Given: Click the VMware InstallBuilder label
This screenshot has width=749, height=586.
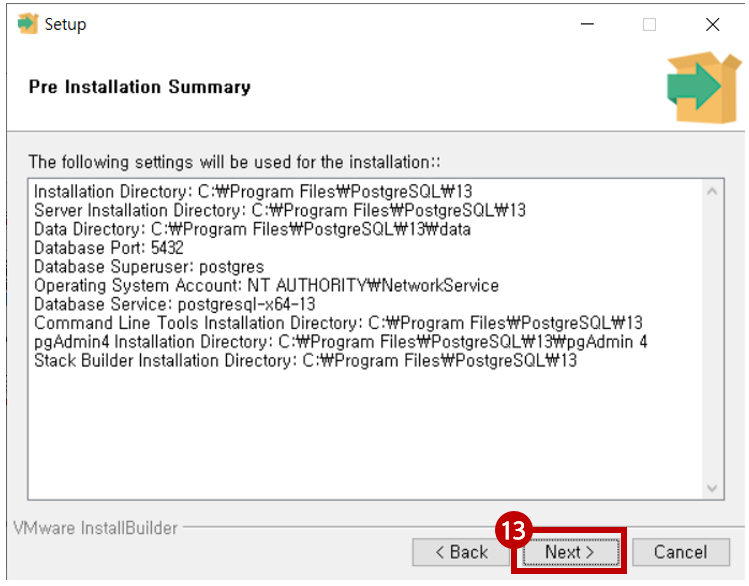Looking at the screenshot, I should (x=96, y=528).
